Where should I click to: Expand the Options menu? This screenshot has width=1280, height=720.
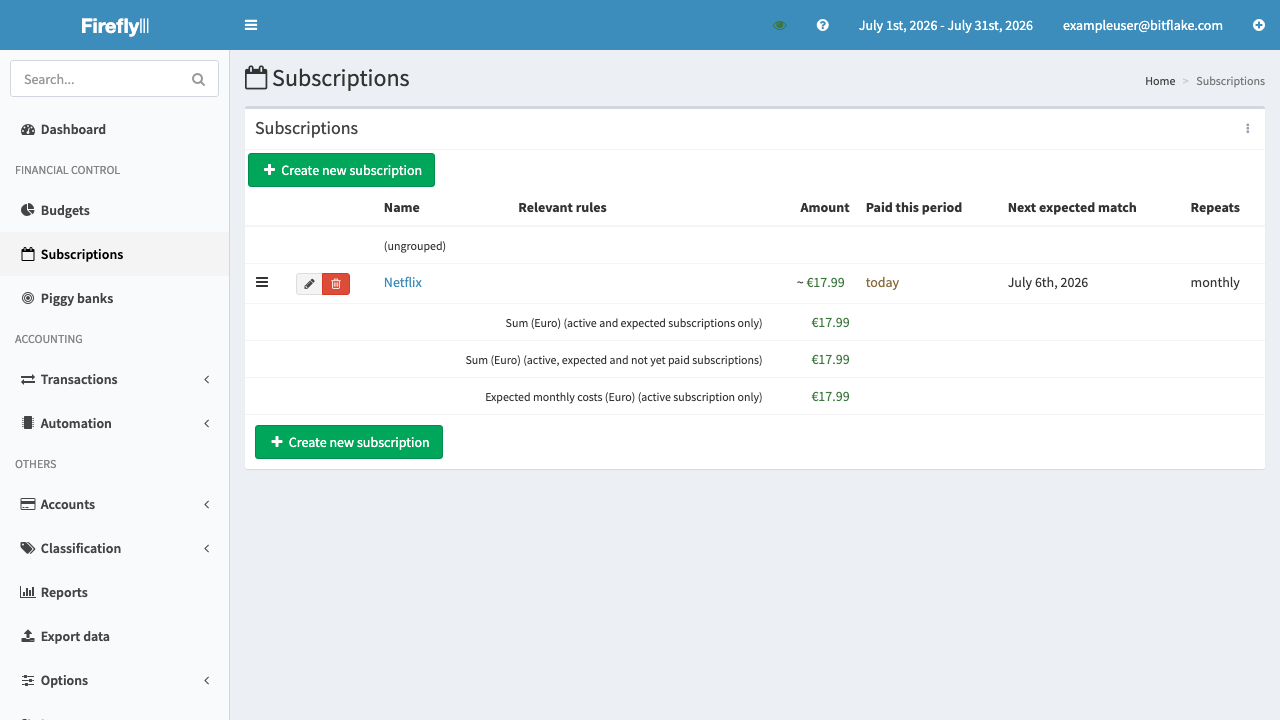click(115, 680)
